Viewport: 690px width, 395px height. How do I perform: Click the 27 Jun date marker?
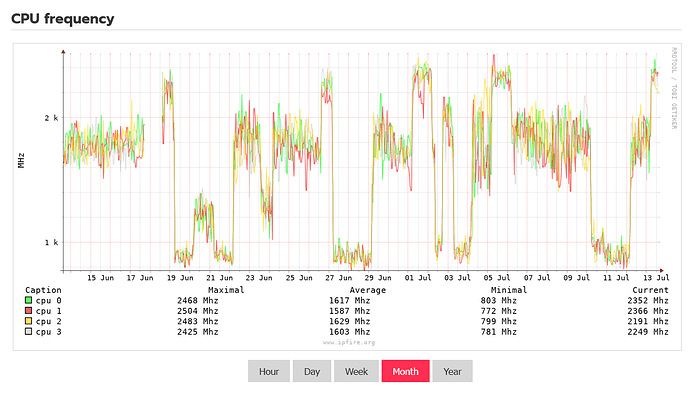(338, 278)
